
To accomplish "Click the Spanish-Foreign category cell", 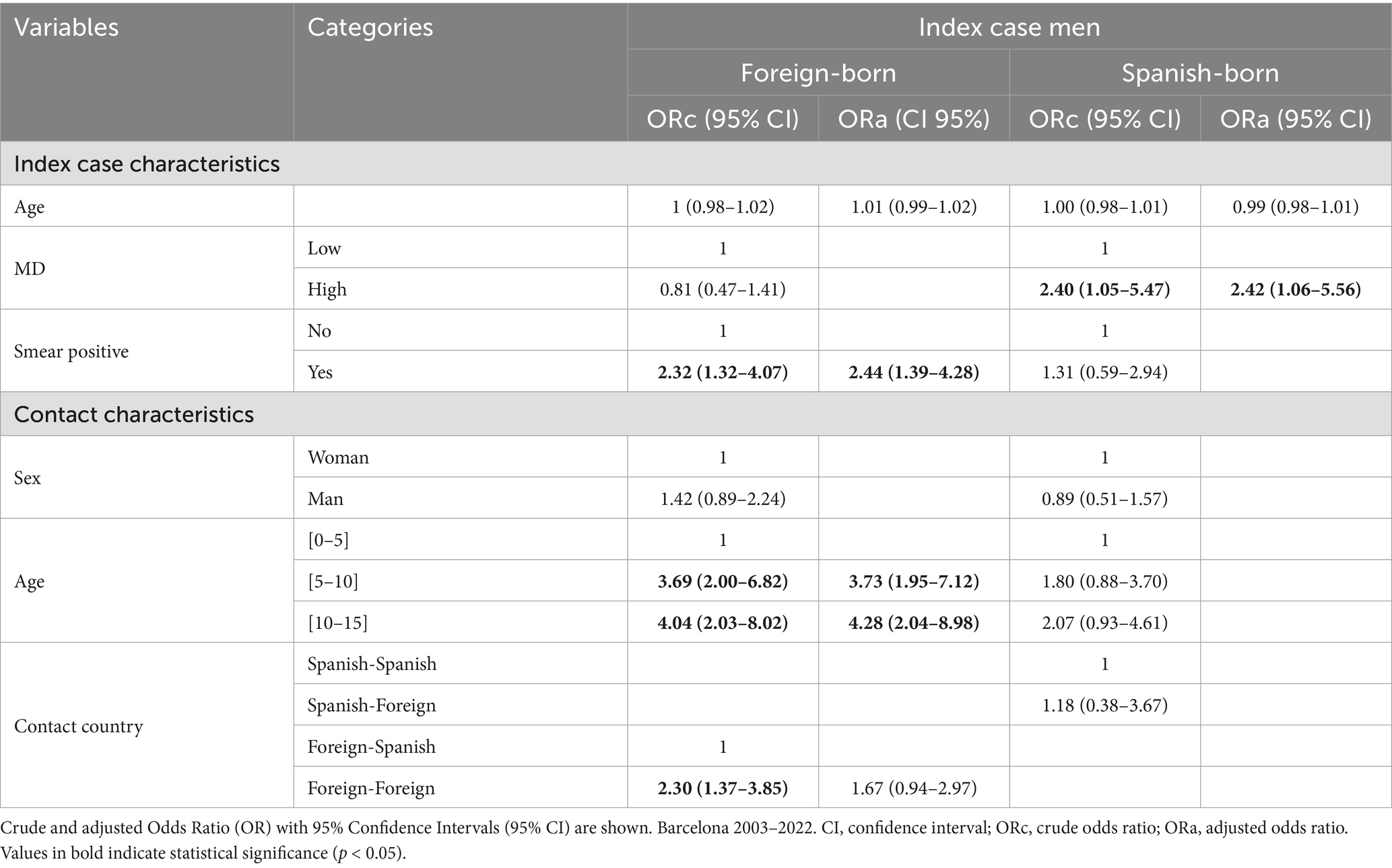I will pos(372,705).
